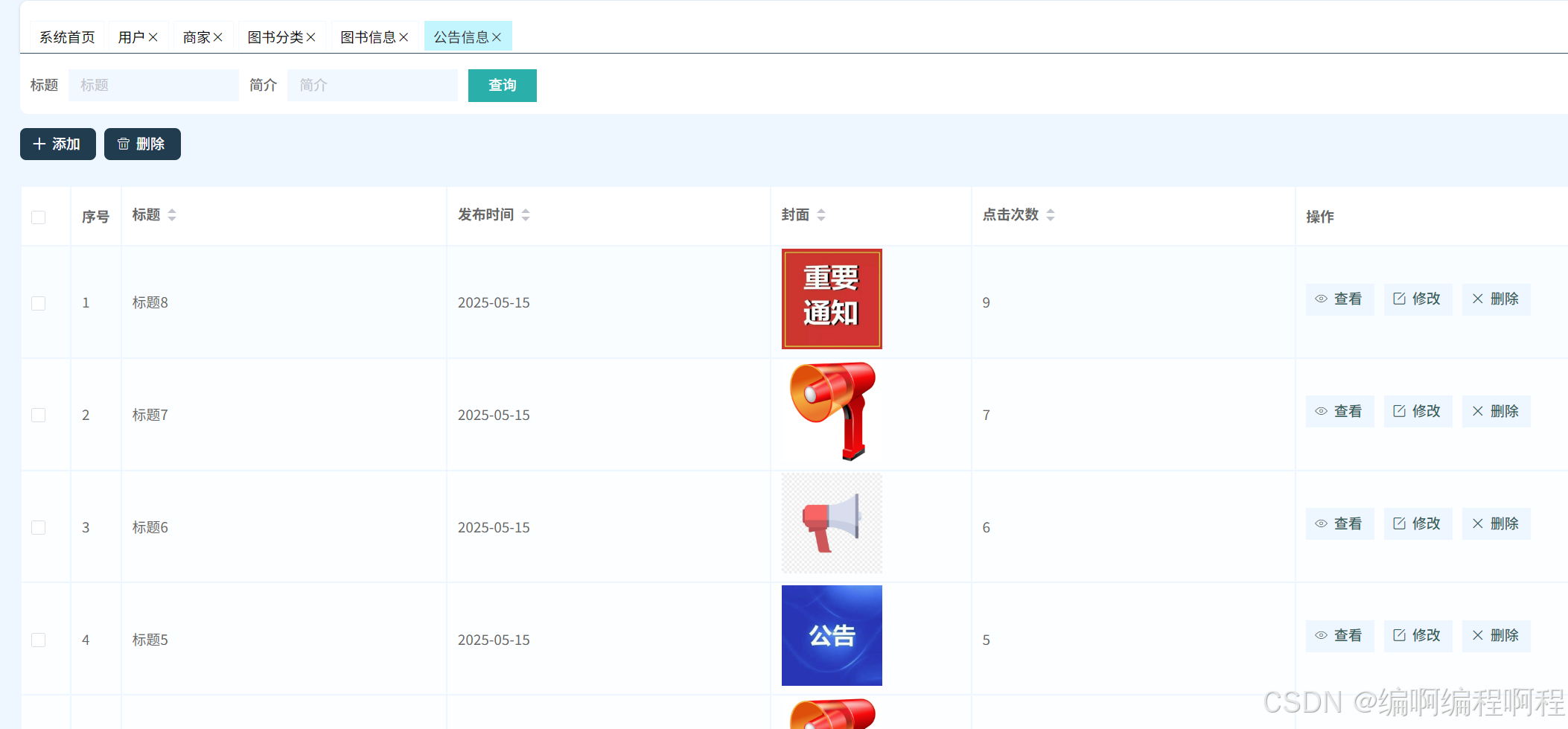Open the 重要通知 cover thumbnail of 标题8
The image size is (1568, 729).
click(832, 299)
